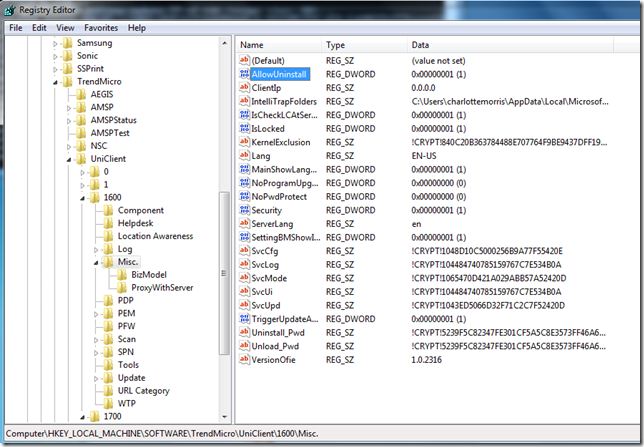Select the IsCheckLCAtSer... value name
The image size is (644, 447).
pos(284,115)
